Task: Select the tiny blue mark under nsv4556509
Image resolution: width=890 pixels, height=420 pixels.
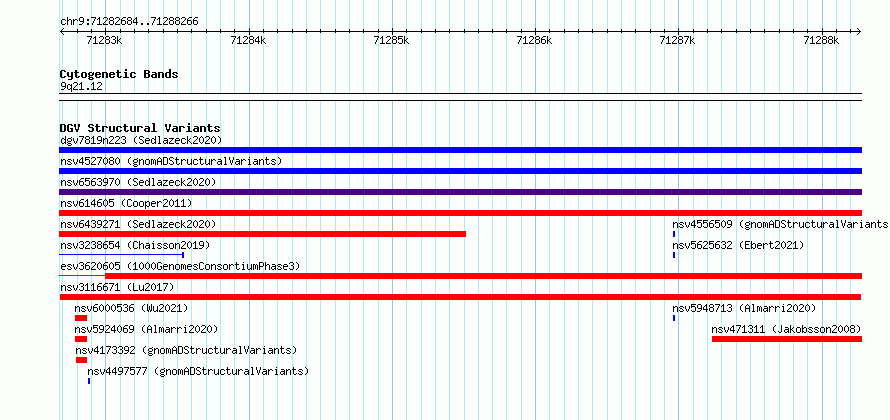Action: [674, 234]
